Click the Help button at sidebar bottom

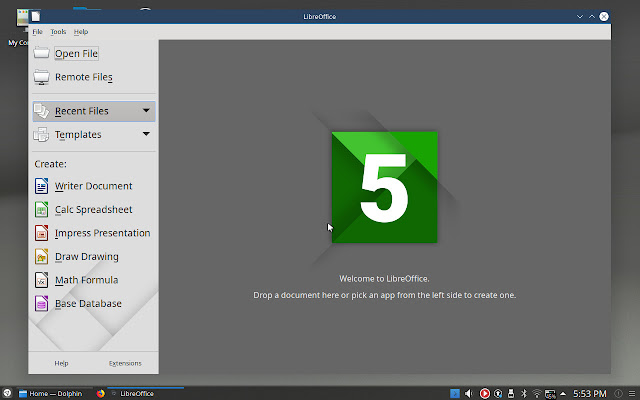(61, 363)
